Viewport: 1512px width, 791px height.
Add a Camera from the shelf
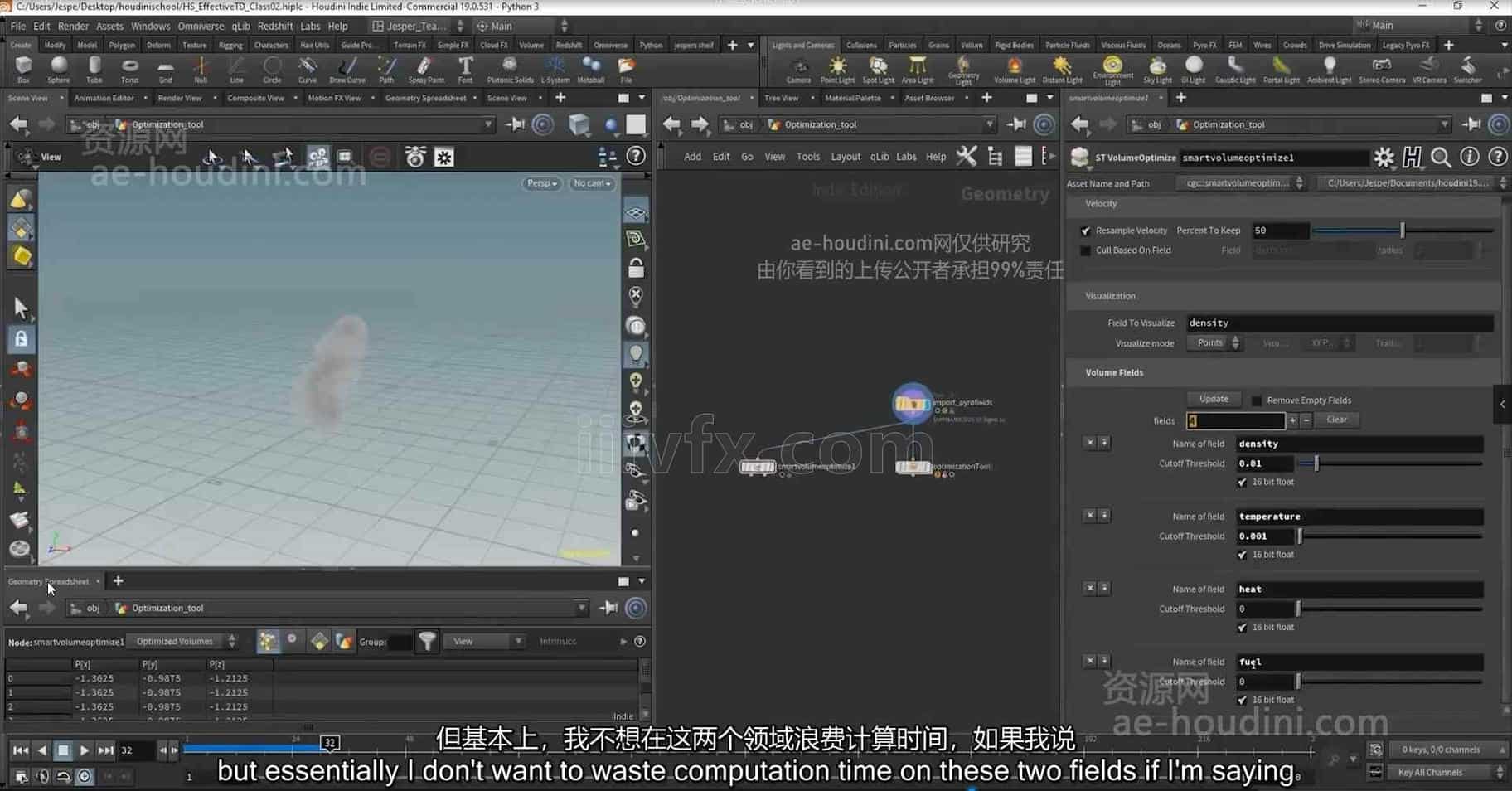click(x=798, y=70)
